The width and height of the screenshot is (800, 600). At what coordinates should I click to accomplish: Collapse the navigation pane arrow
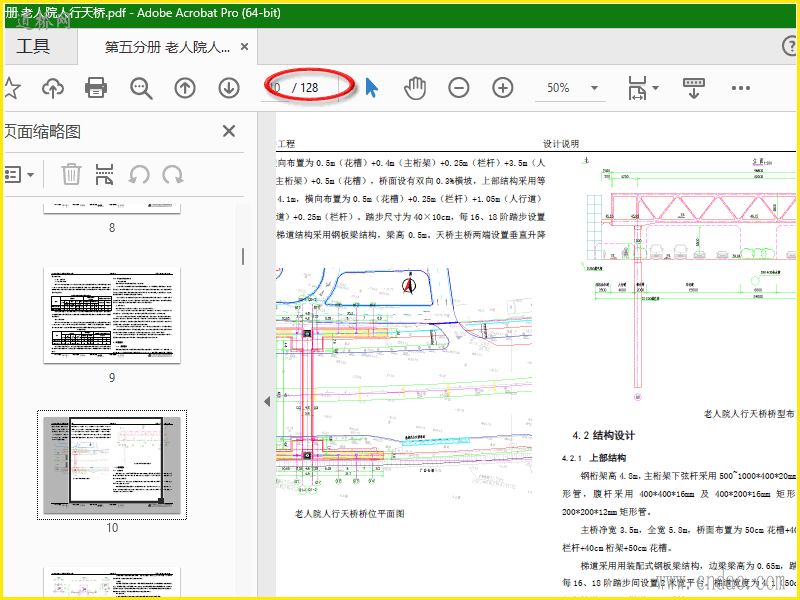(267, 402)
